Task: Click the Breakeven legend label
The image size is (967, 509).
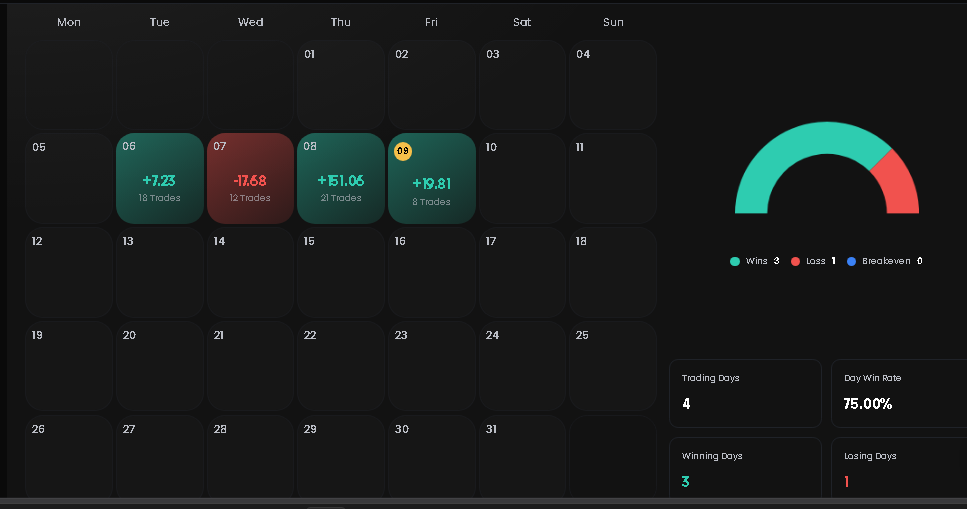Action: click(886, 261)
